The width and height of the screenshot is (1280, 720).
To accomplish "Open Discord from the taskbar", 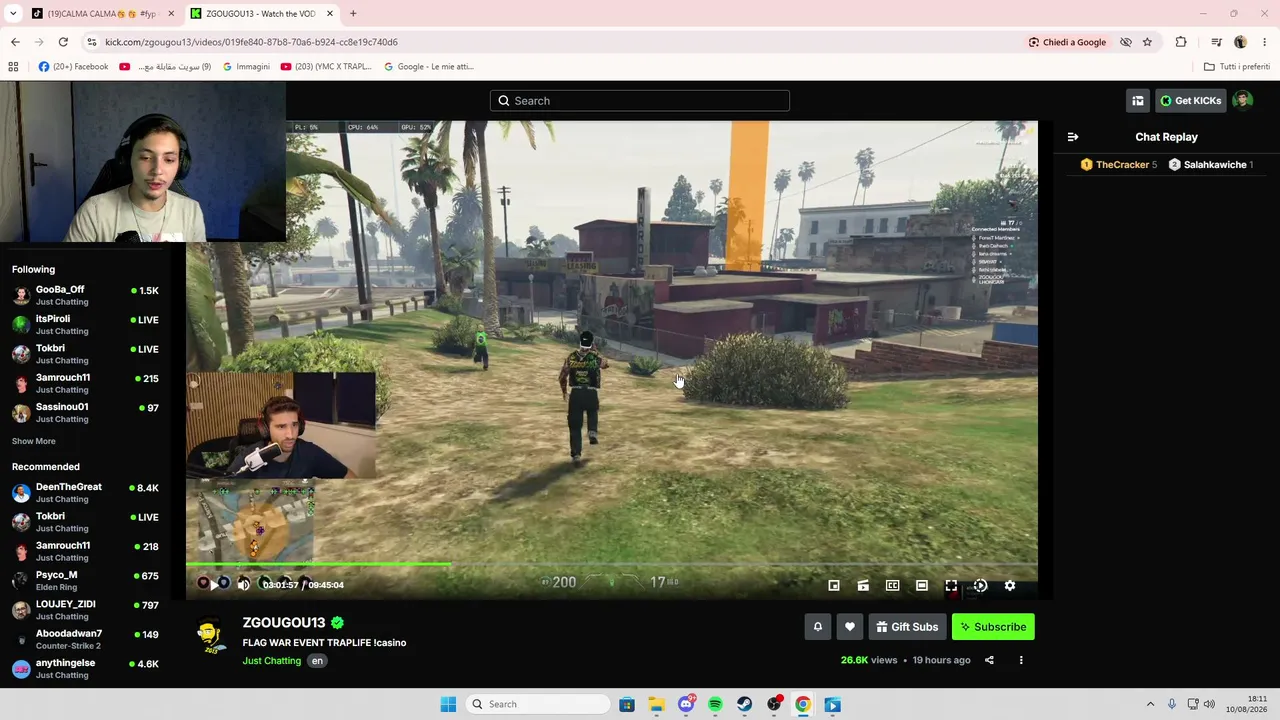I will click(x=686, y=704).
